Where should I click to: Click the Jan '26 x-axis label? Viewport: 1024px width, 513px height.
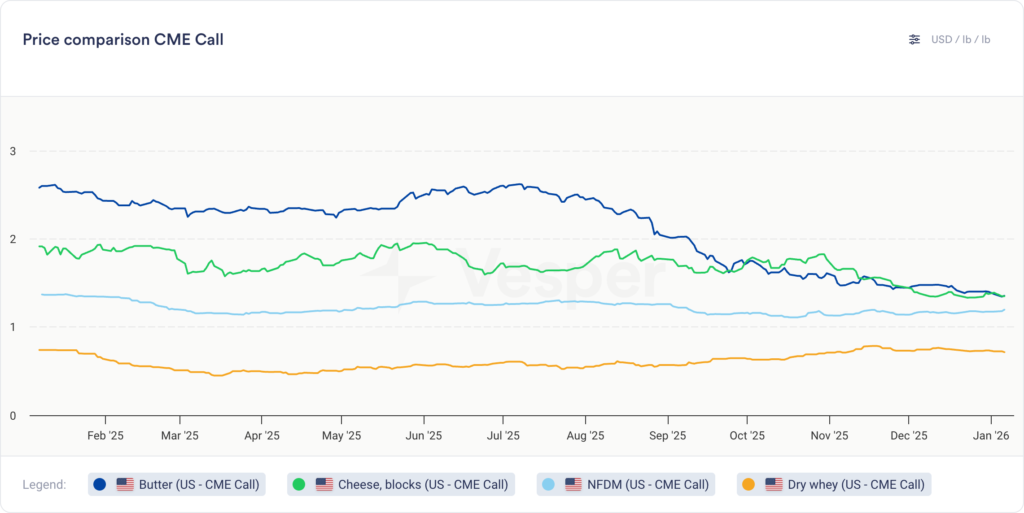(x=990, y=436)
